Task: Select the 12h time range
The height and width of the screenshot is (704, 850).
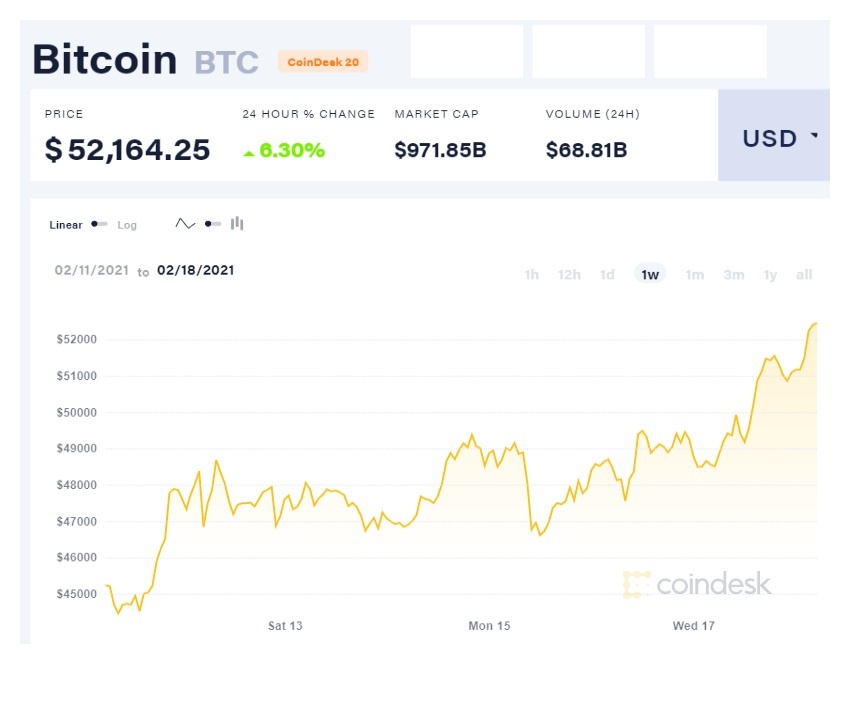Action: (x=569, y=275)
